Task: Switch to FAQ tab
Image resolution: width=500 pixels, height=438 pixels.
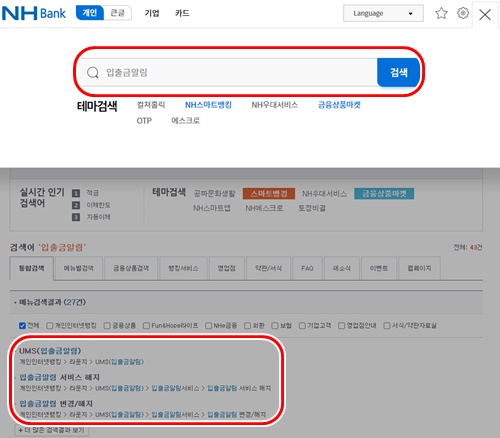Action: pos(307,268)
